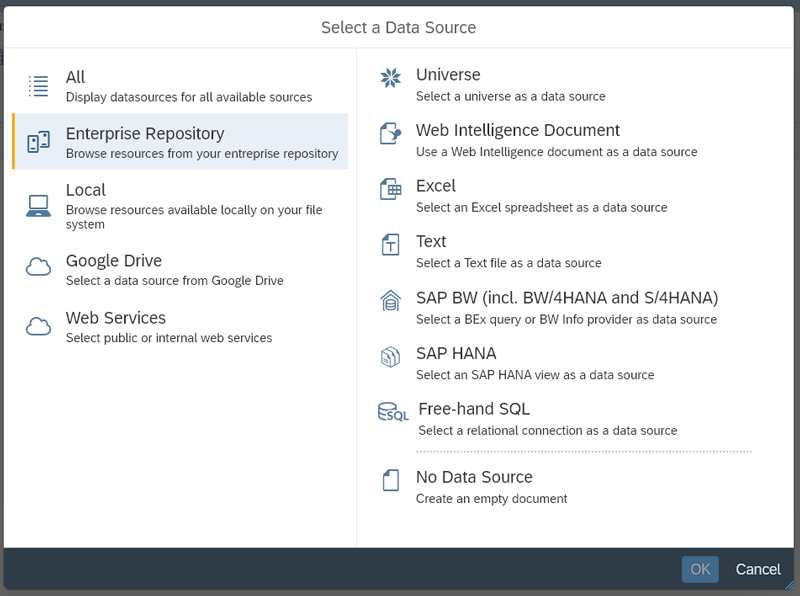Click the SAP HANA icon
The width and height of the screenshot is (800, 596).
click(x=391, y=357)
